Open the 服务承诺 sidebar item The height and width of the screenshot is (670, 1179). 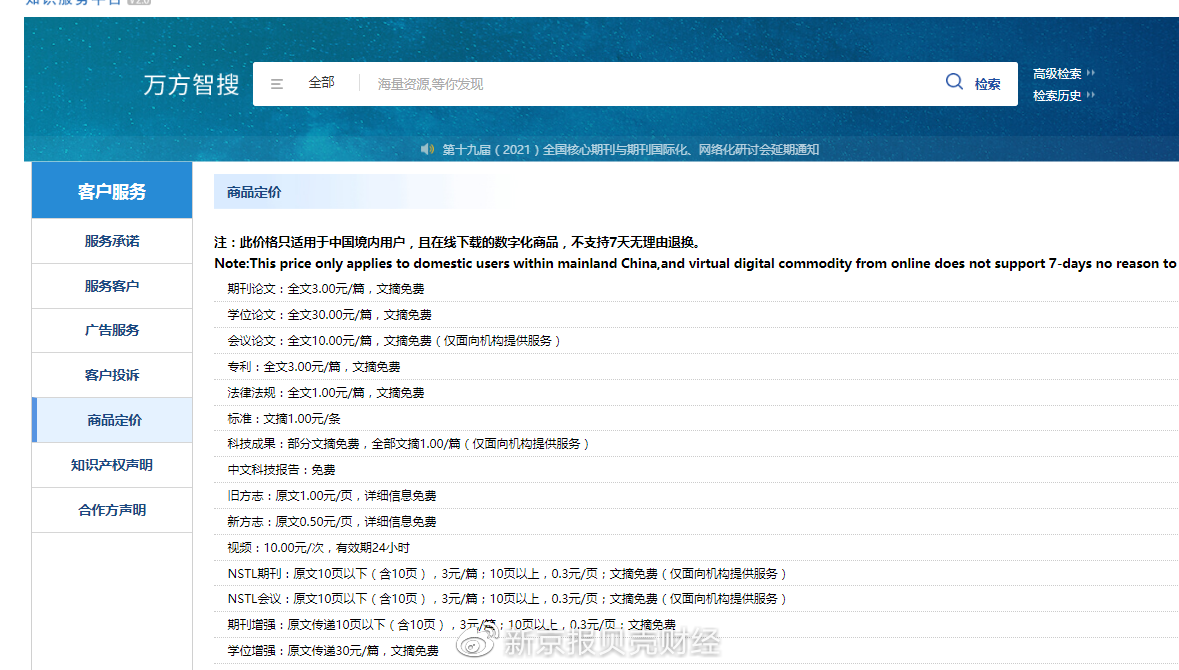(x=112, y=241)
